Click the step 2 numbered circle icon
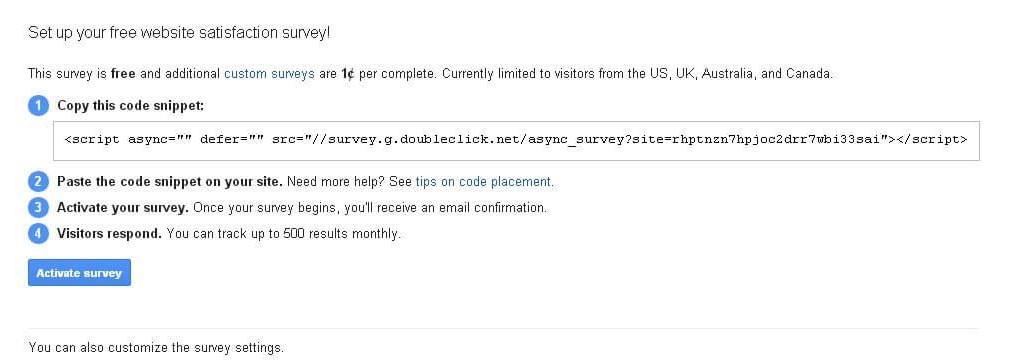 coord(39,182)
